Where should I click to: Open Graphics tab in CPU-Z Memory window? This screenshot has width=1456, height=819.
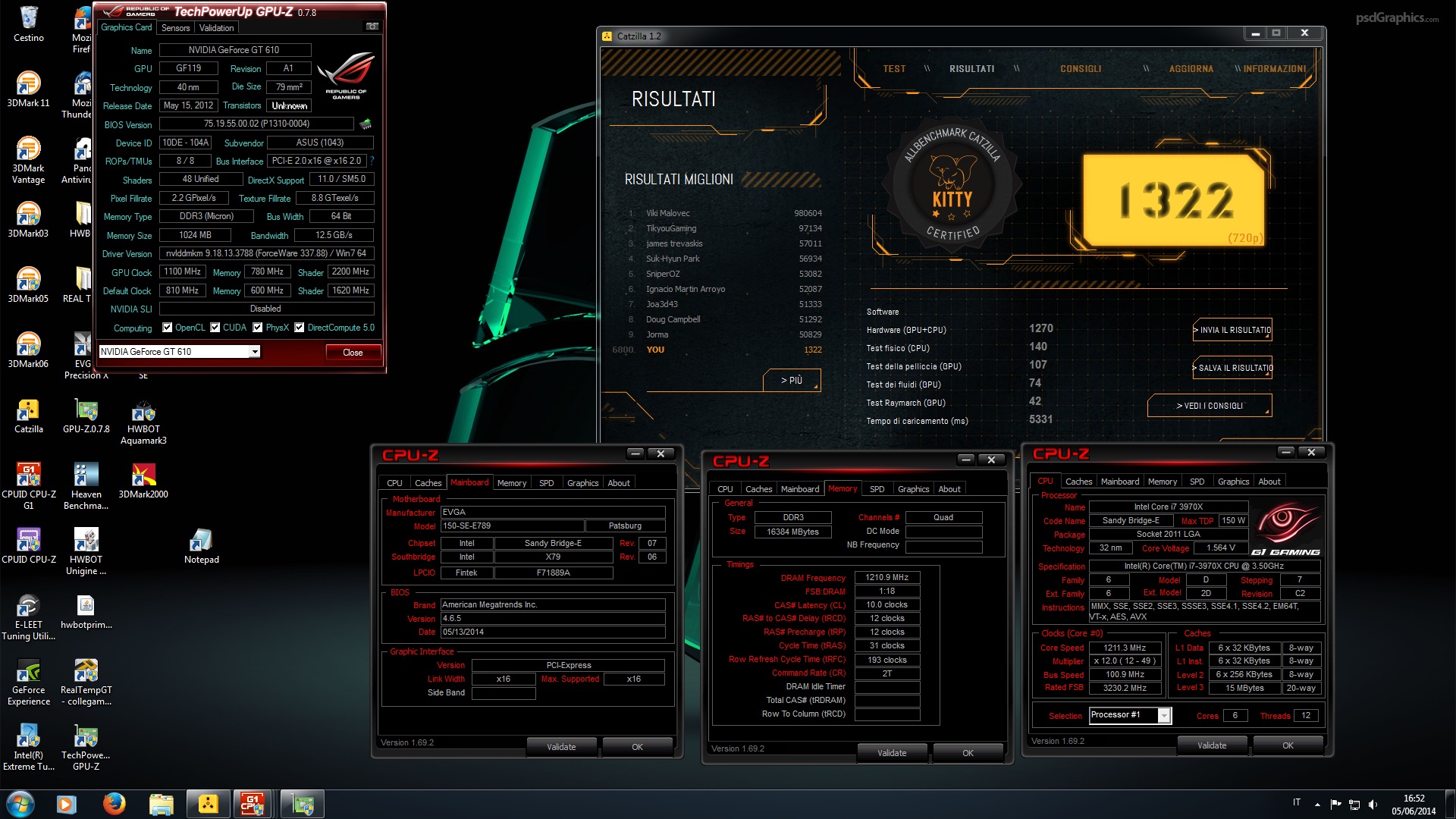pyautogui.click(x=913, y=489)
